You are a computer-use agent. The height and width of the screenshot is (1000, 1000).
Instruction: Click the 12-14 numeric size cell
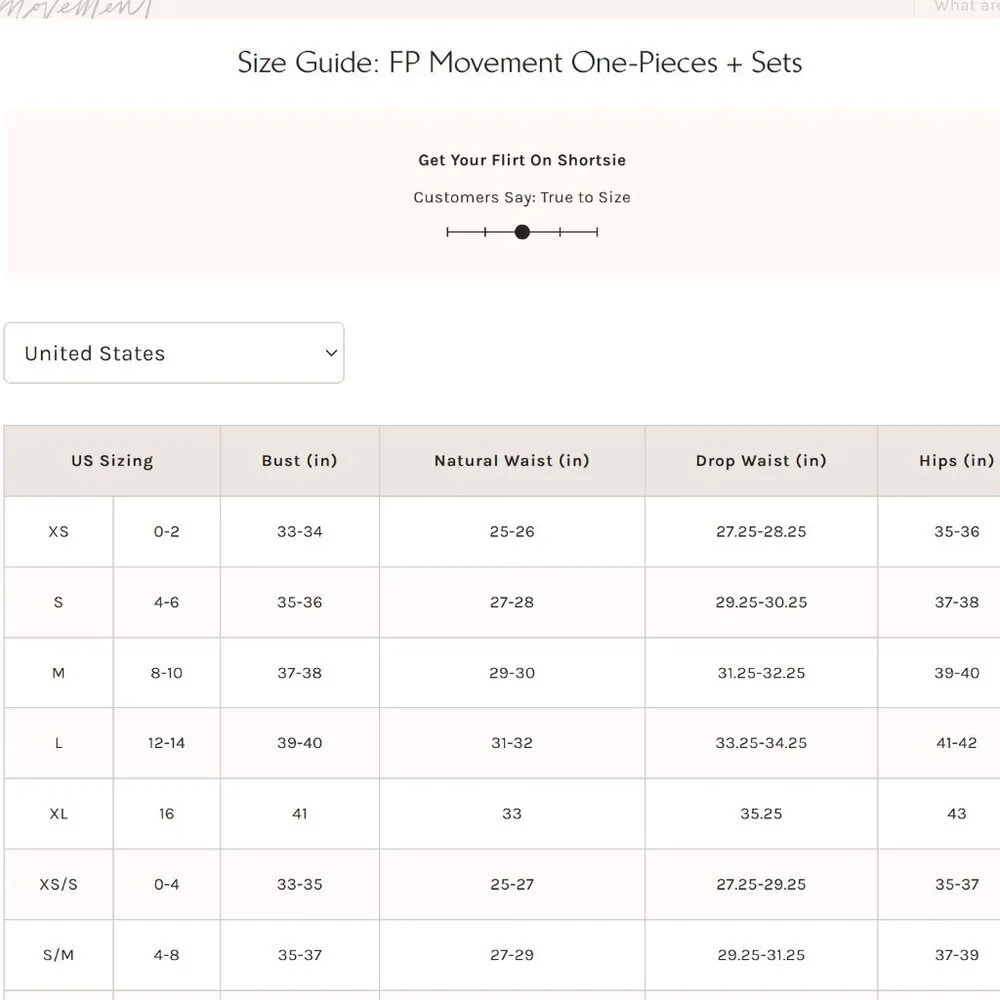[167, 743]
